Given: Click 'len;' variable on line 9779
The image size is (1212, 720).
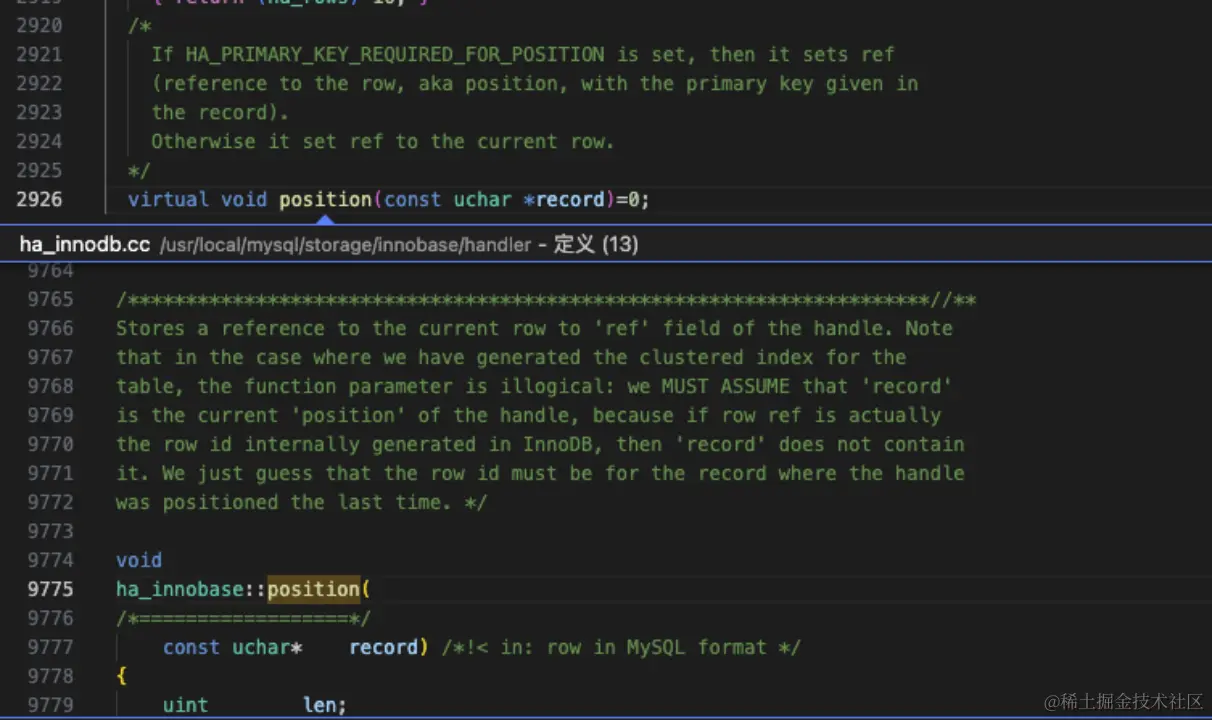Looking at the screenshot, I should click(x=325, y=705).
